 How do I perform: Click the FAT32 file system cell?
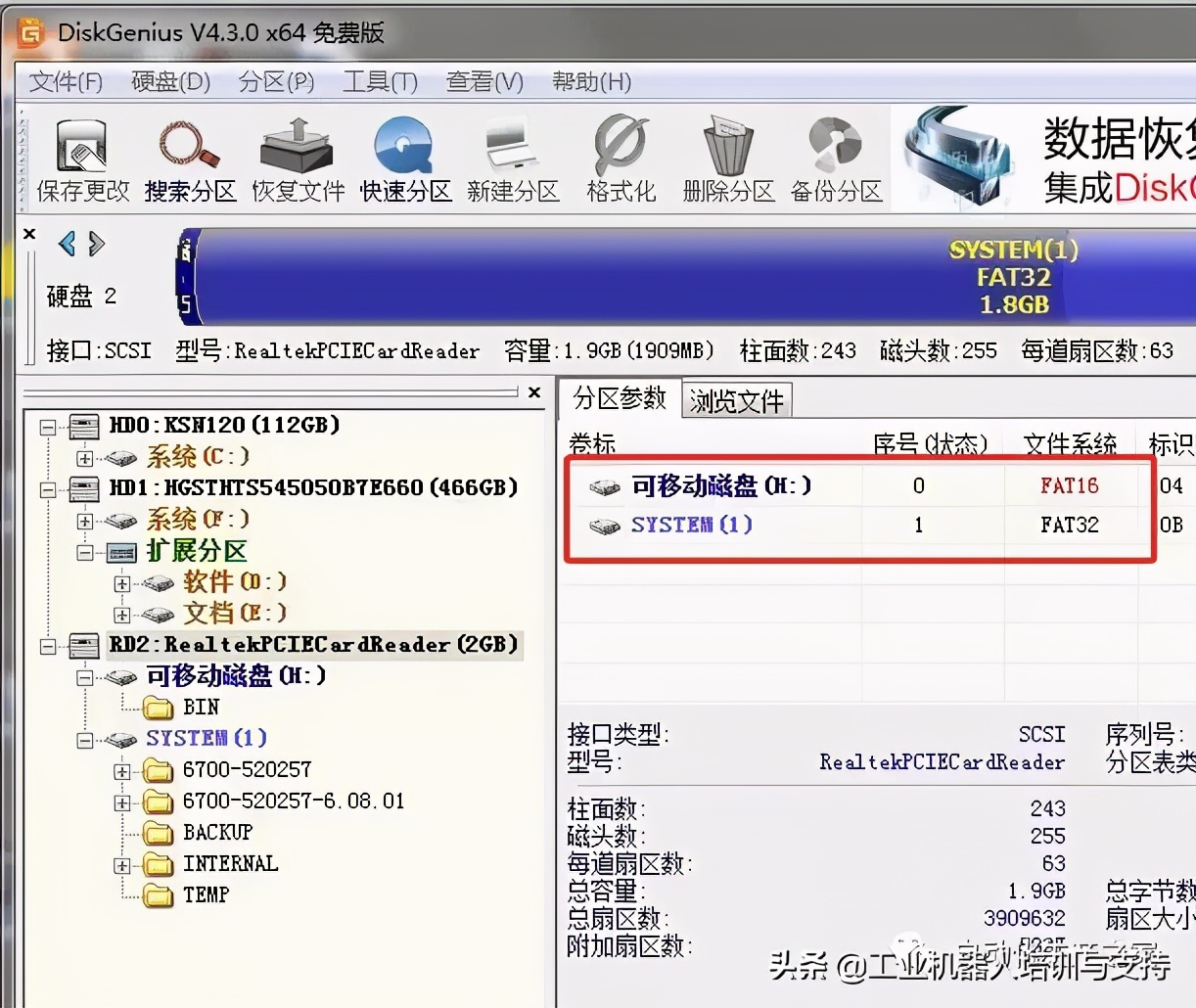click(x=1069, y=526)
